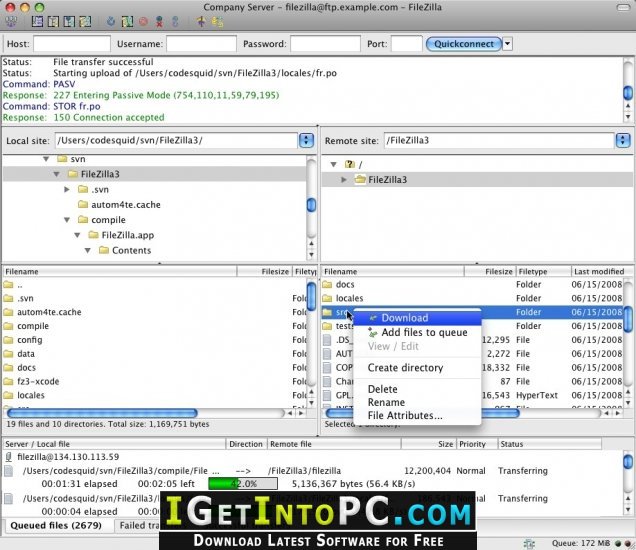Screen dimensions: 636x550
Task: Click the local tree scrollbar thumb
Action: (x=311, y=205)
